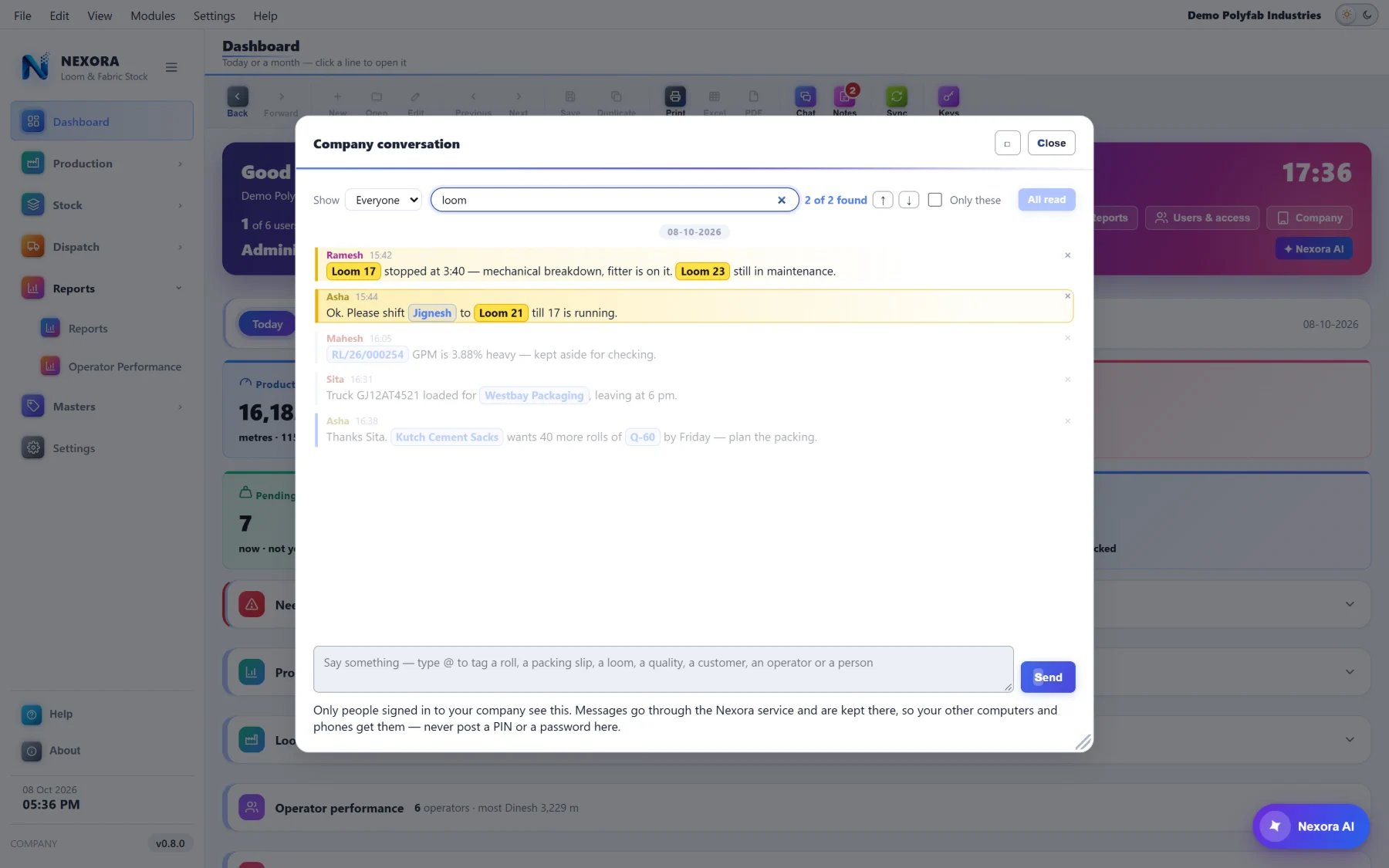1389x868 pixels.
Task: Click the message compose box
Action: (663, 669)
